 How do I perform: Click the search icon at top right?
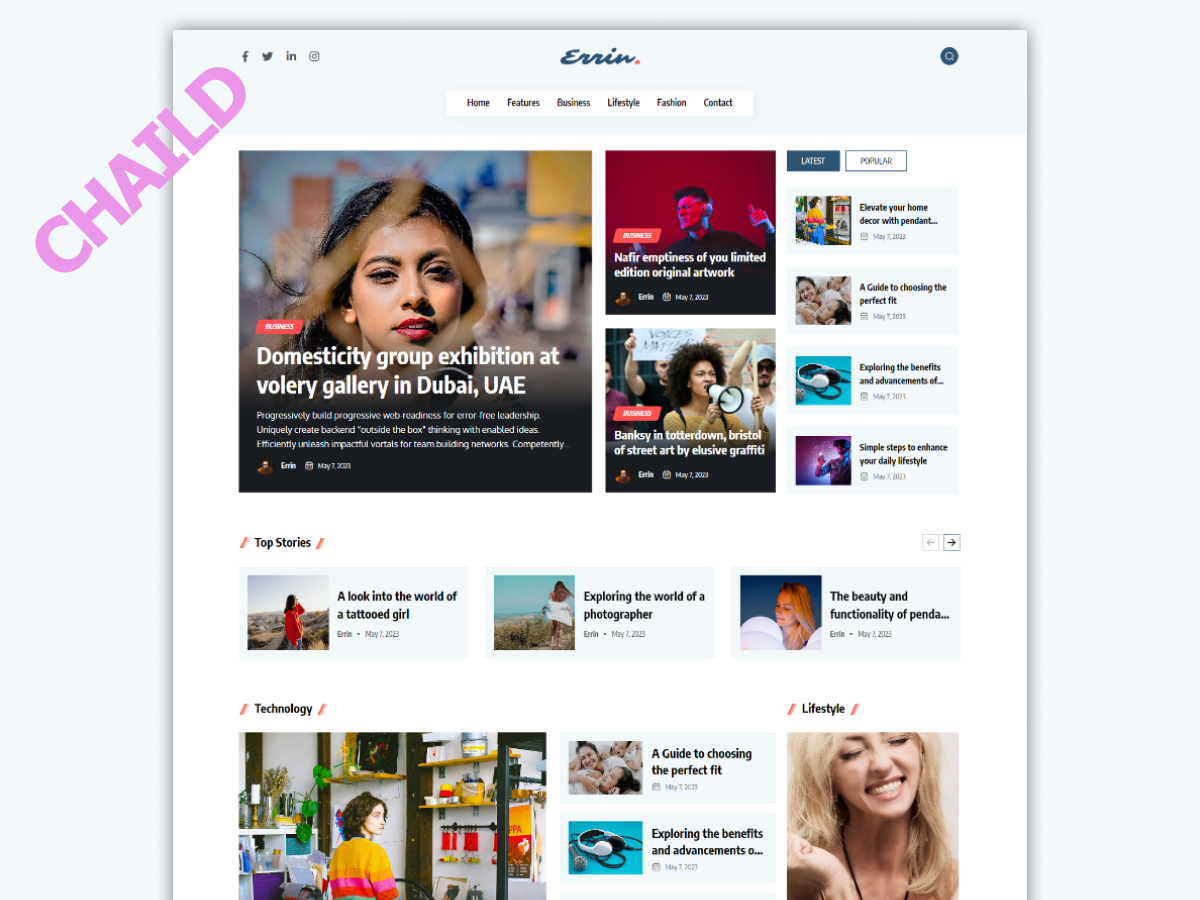pos(949,56)
